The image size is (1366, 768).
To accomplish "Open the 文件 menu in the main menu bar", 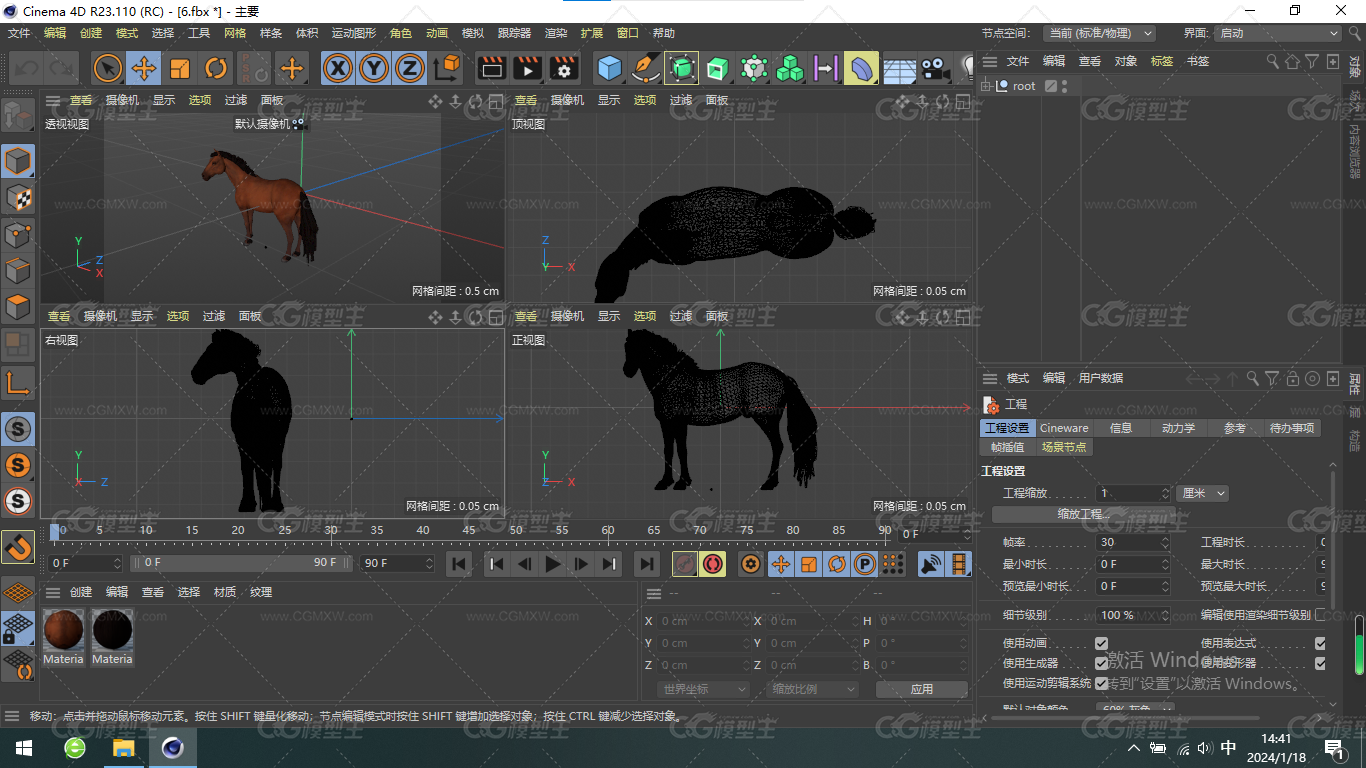I will tap(19, 33).
